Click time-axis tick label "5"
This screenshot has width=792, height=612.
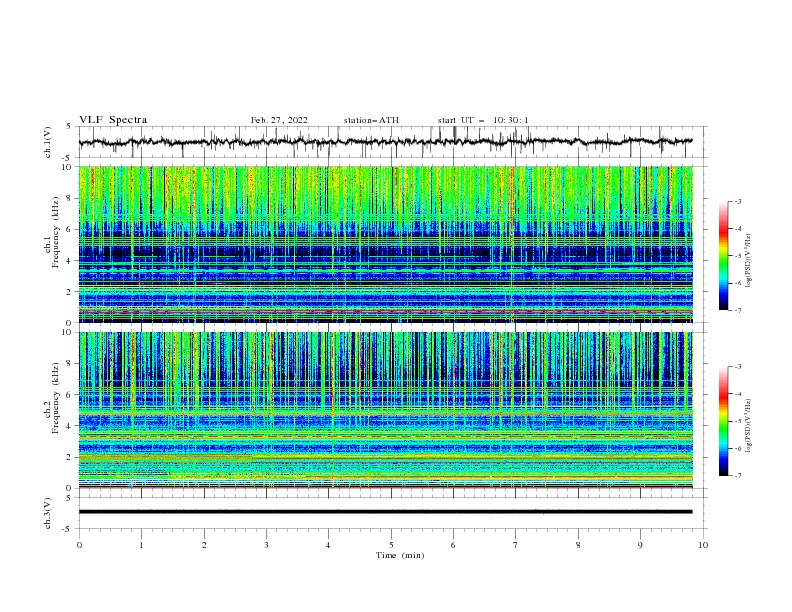click(x=391, y=545)
